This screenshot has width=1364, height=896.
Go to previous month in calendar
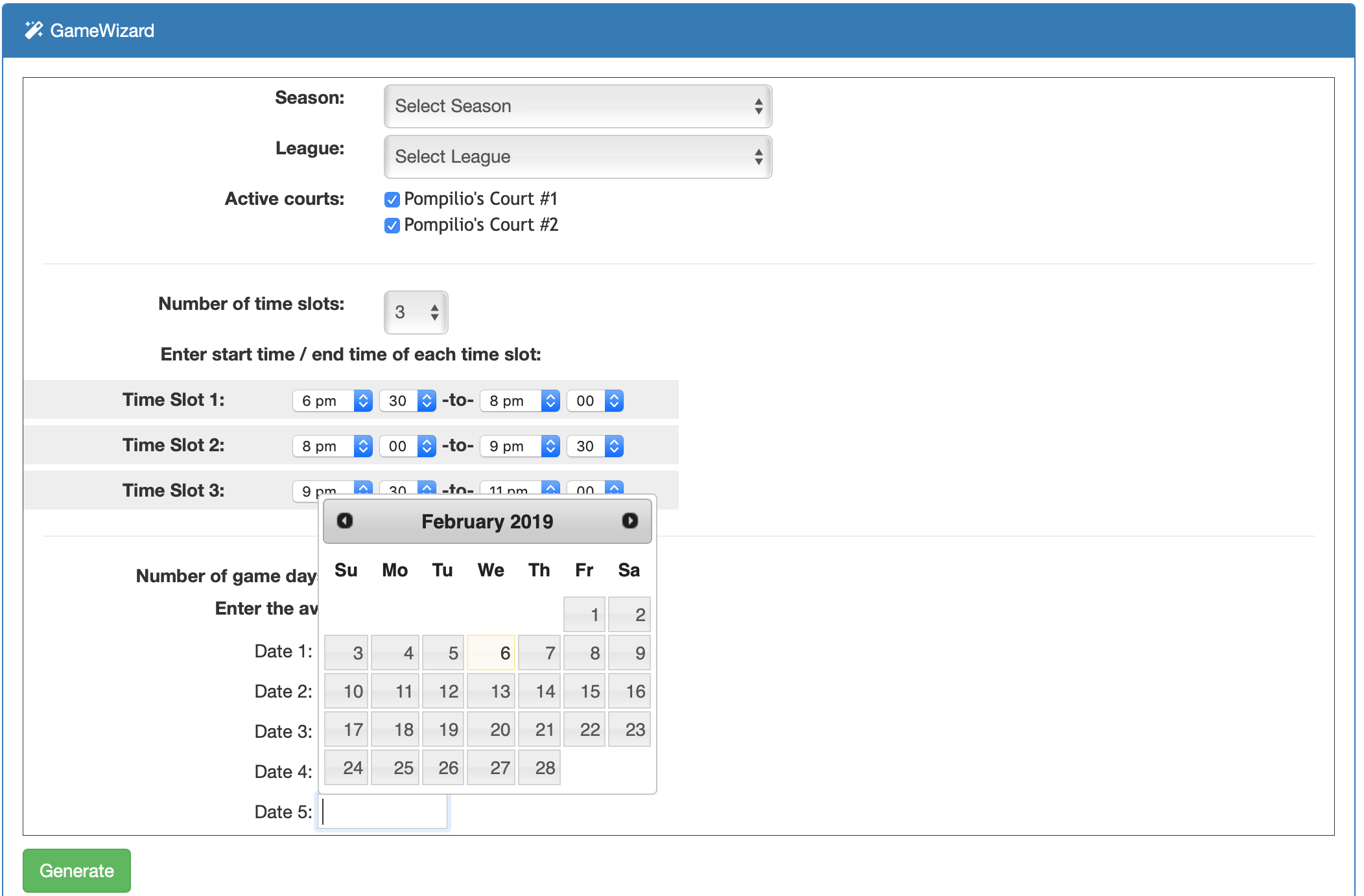[345, 521]
